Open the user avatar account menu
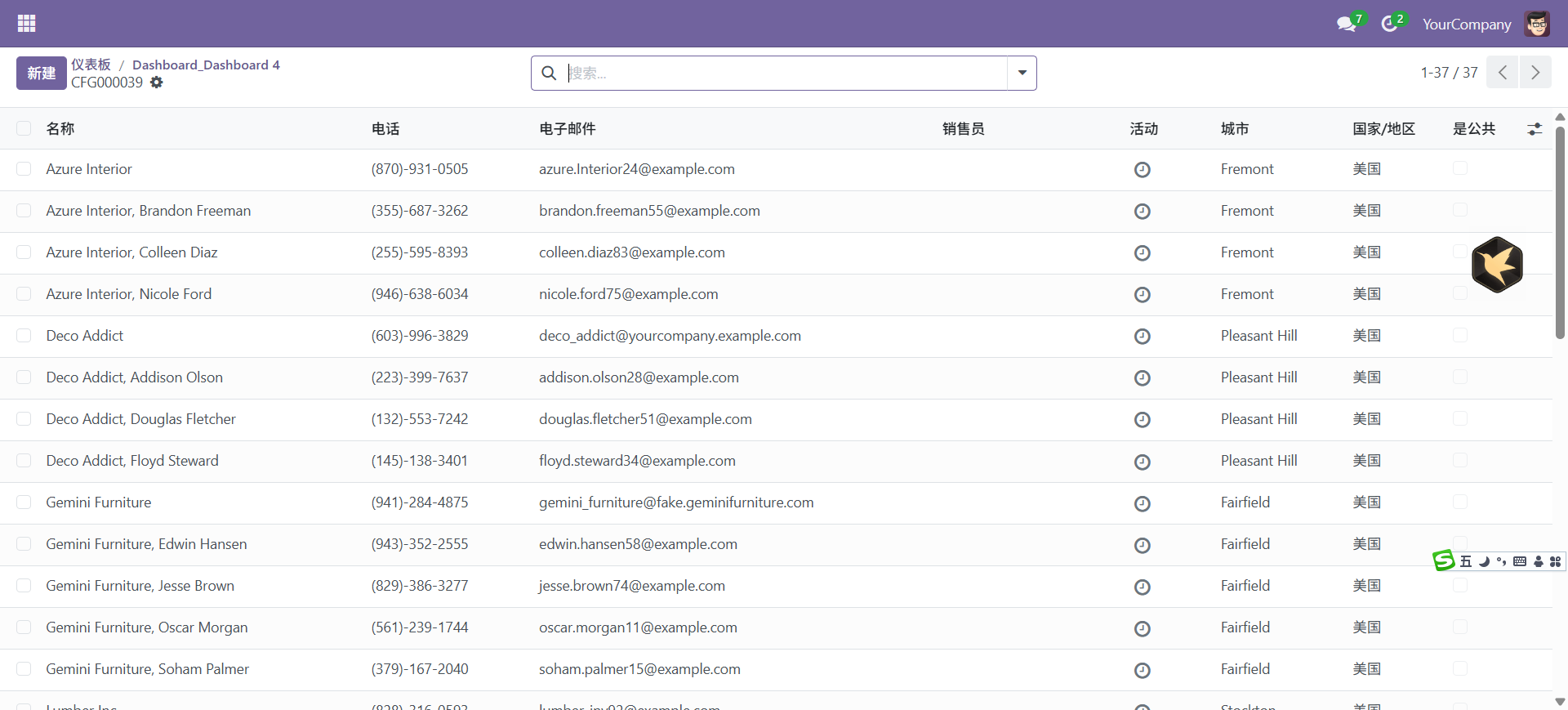 tap(1537, 25)
